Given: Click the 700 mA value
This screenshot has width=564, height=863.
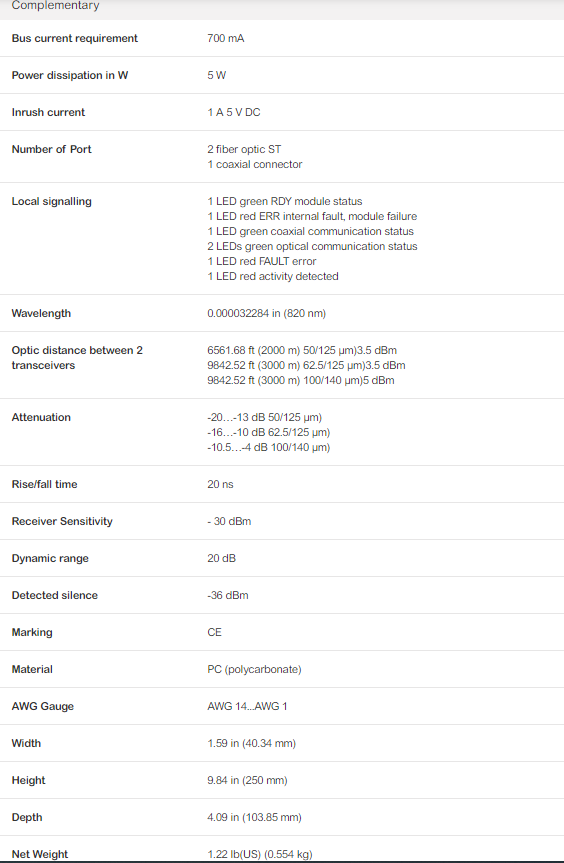Looking at the screenshot, I should click(x=226, y=39).
